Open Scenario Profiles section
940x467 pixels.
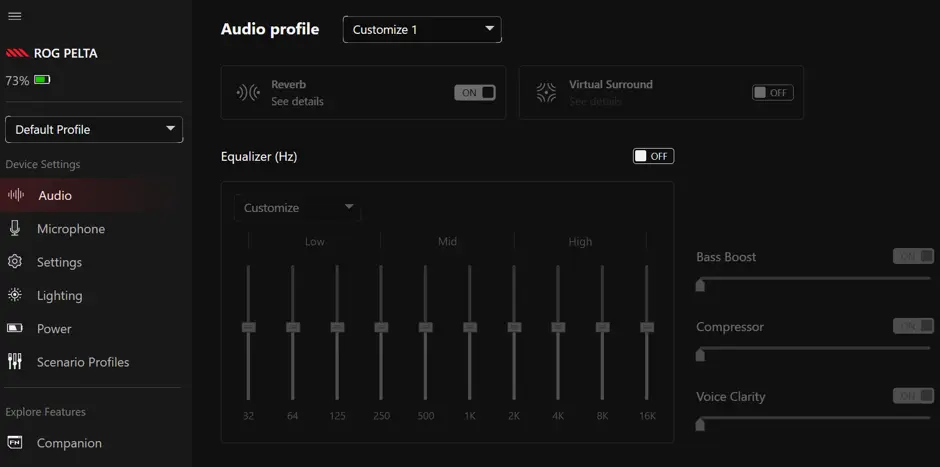coord(96,362)
